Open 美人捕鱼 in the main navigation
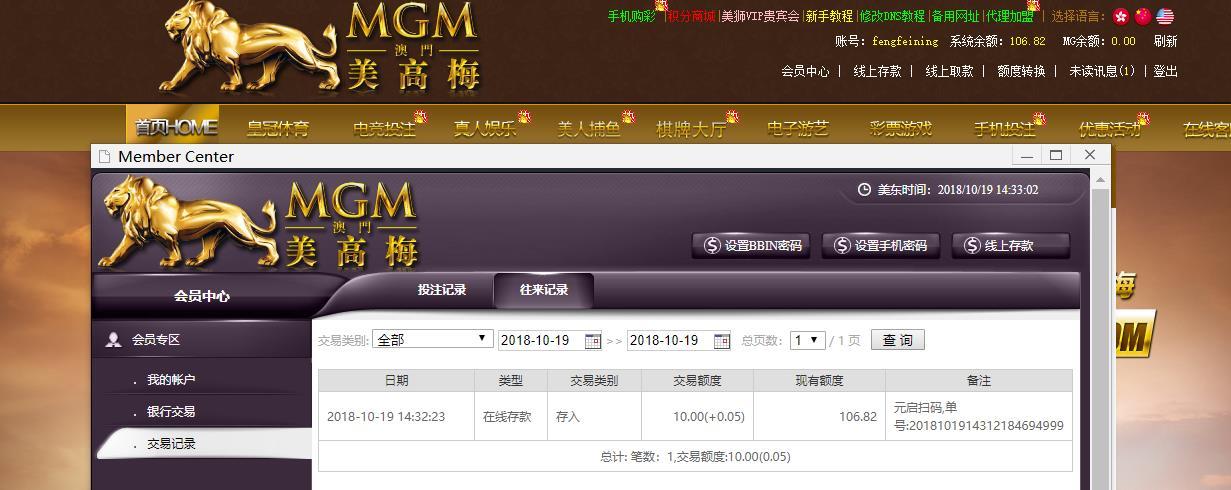Image resolution: width=1231 pixels, height=490 pixels. pos(589,128)
